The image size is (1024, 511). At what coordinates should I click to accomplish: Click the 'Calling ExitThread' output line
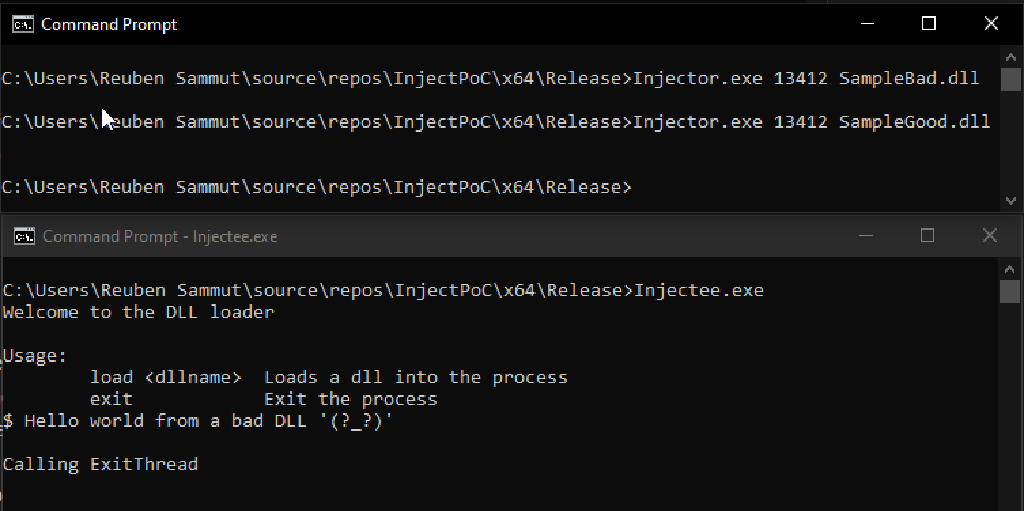pyautogui.click(x=100, y=464)
